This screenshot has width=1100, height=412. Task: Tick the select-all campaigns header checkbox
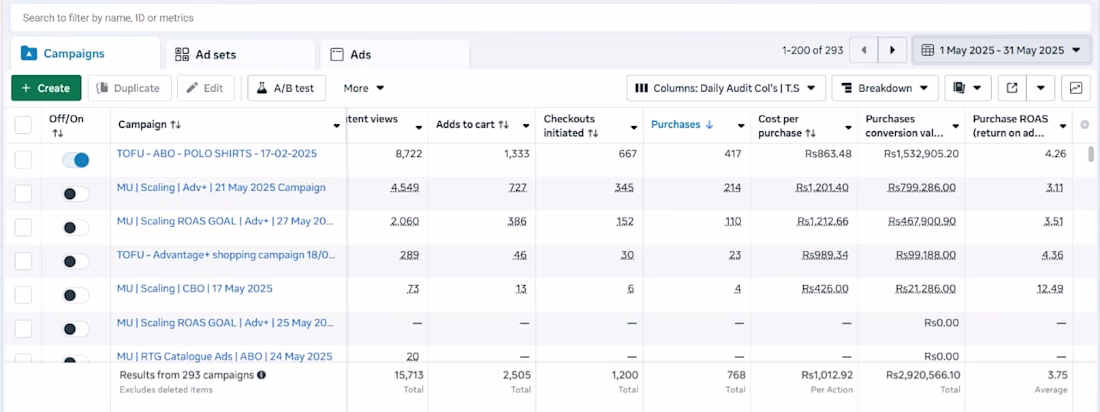tap(23, 125)
